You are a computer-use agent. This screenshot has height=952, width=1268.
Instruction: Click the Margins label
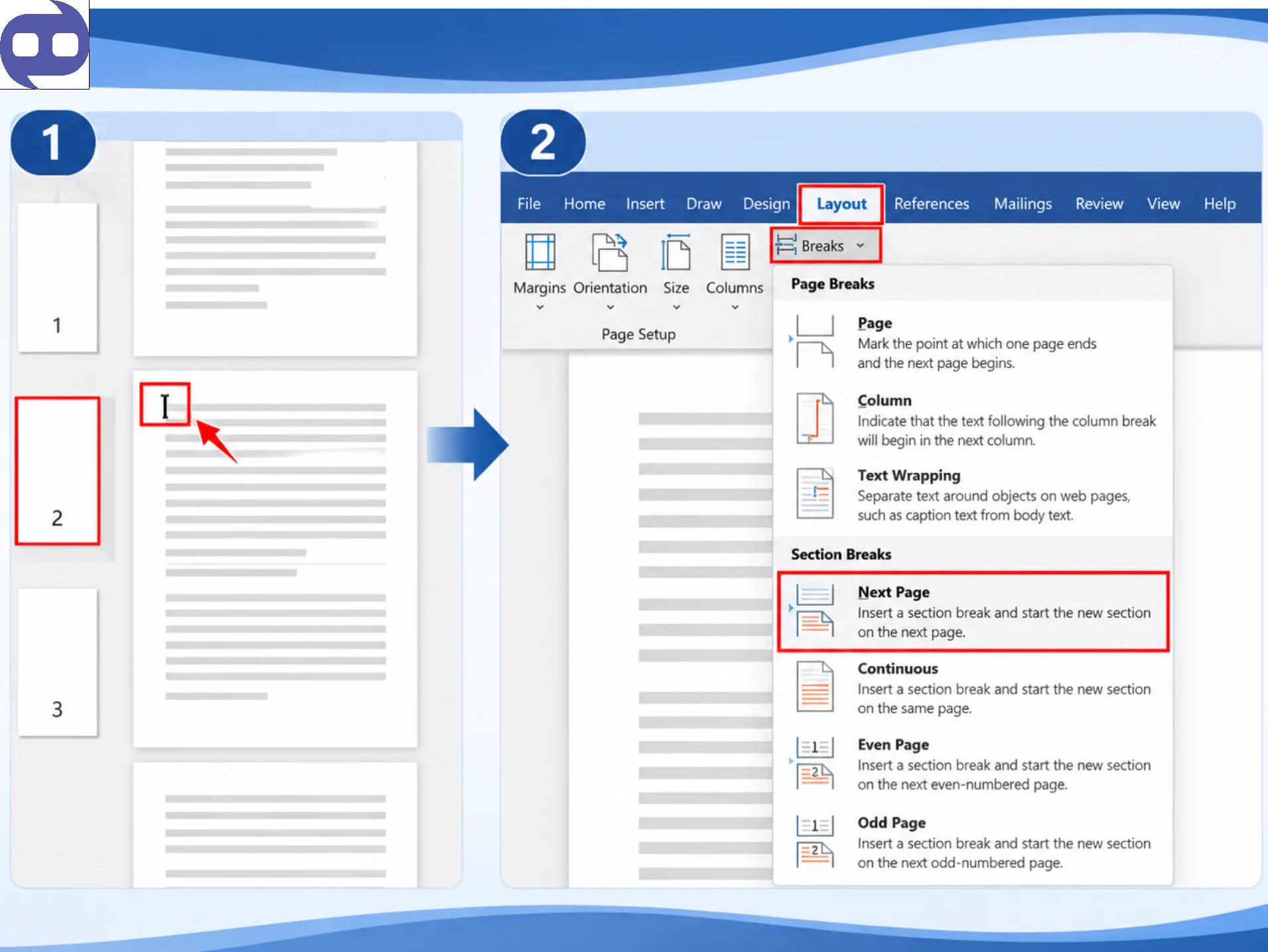[x=539, y=288]
